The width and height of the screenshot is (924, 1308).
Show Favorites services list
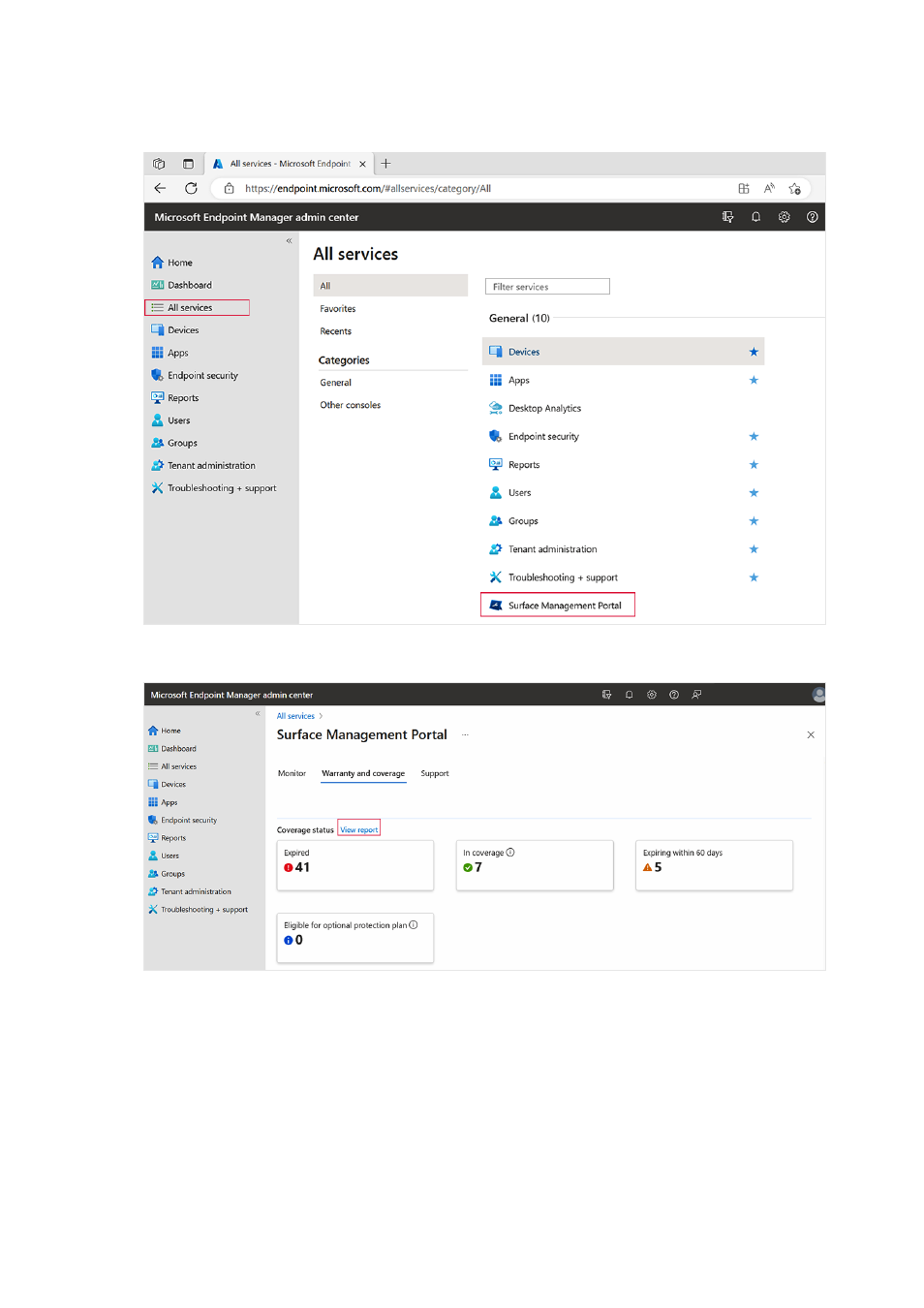338,309
